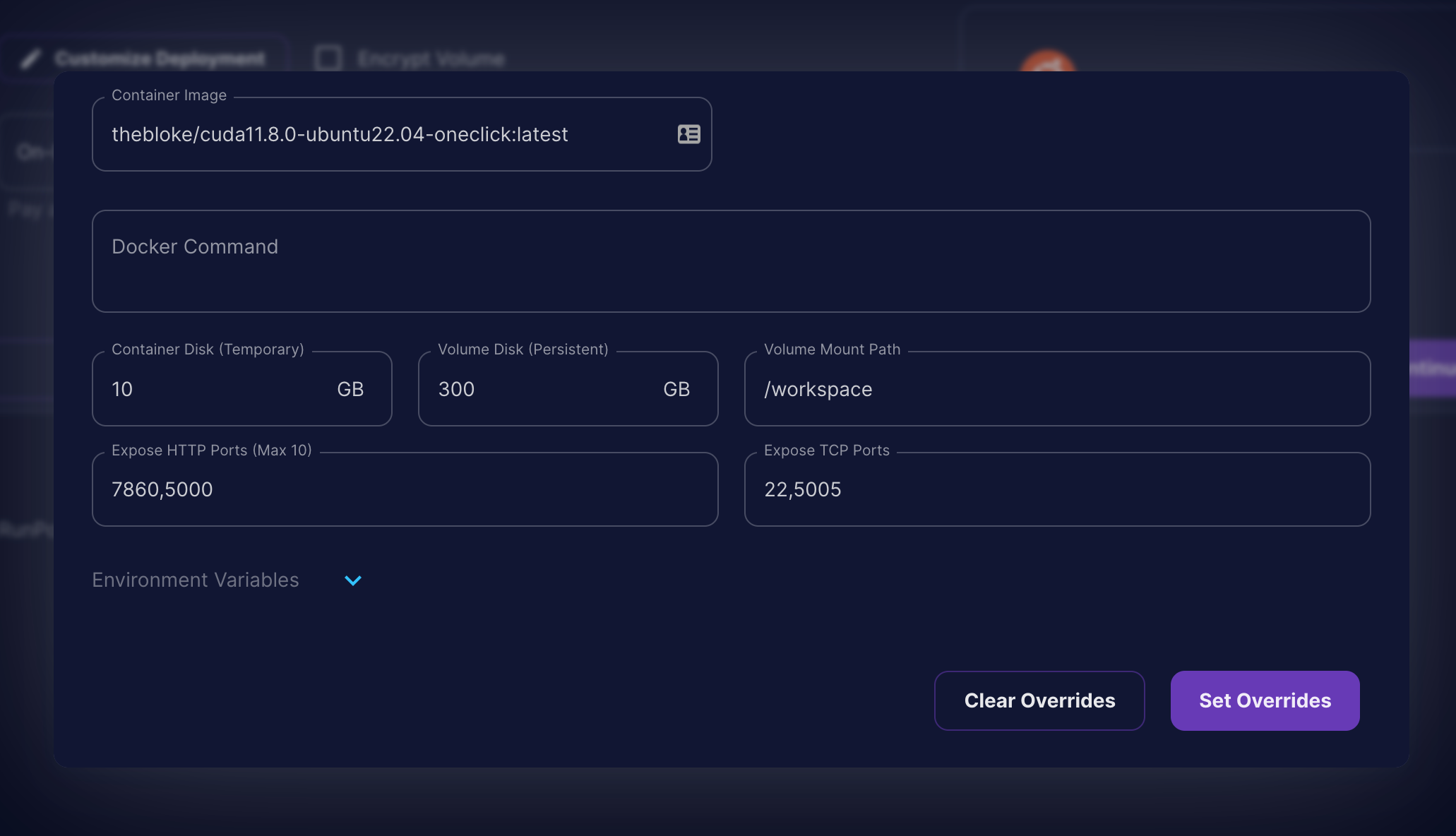Click the GB unit in Container Disk field
Screen dimensions: 1456x836
350,389
